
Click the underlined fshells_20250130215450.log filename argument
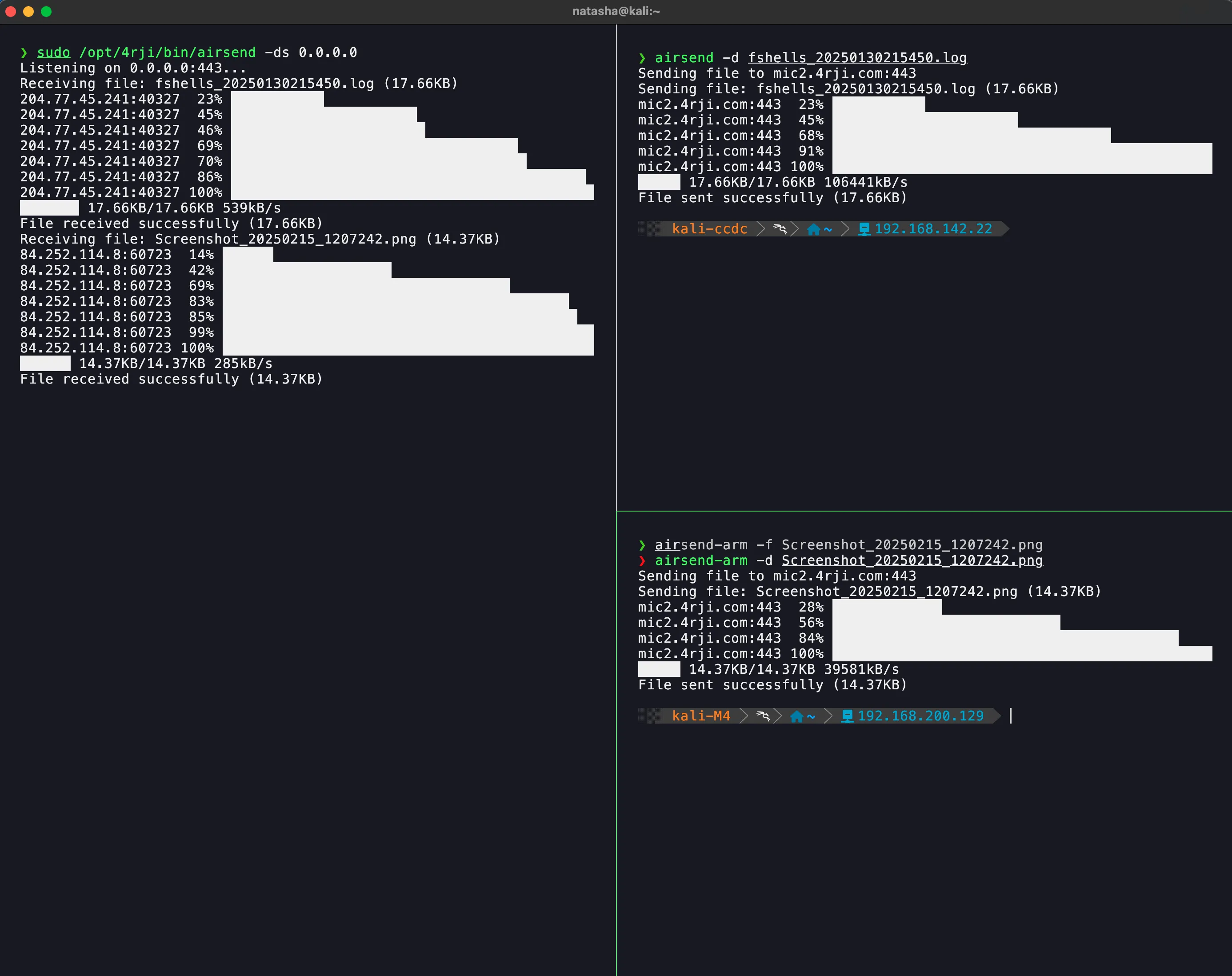(857, 58)
